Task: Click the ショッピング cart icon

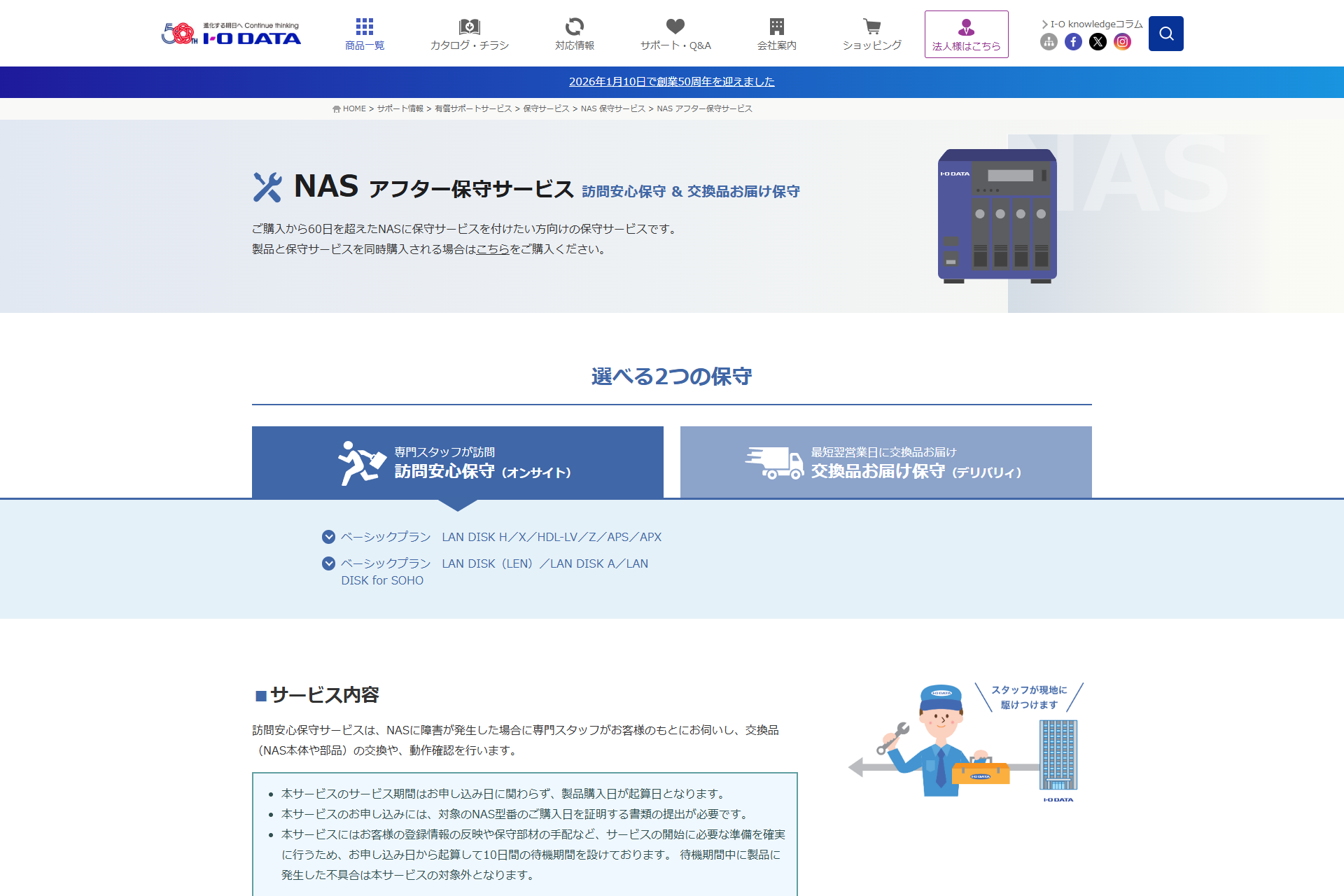Action: [x=871, y=27]
